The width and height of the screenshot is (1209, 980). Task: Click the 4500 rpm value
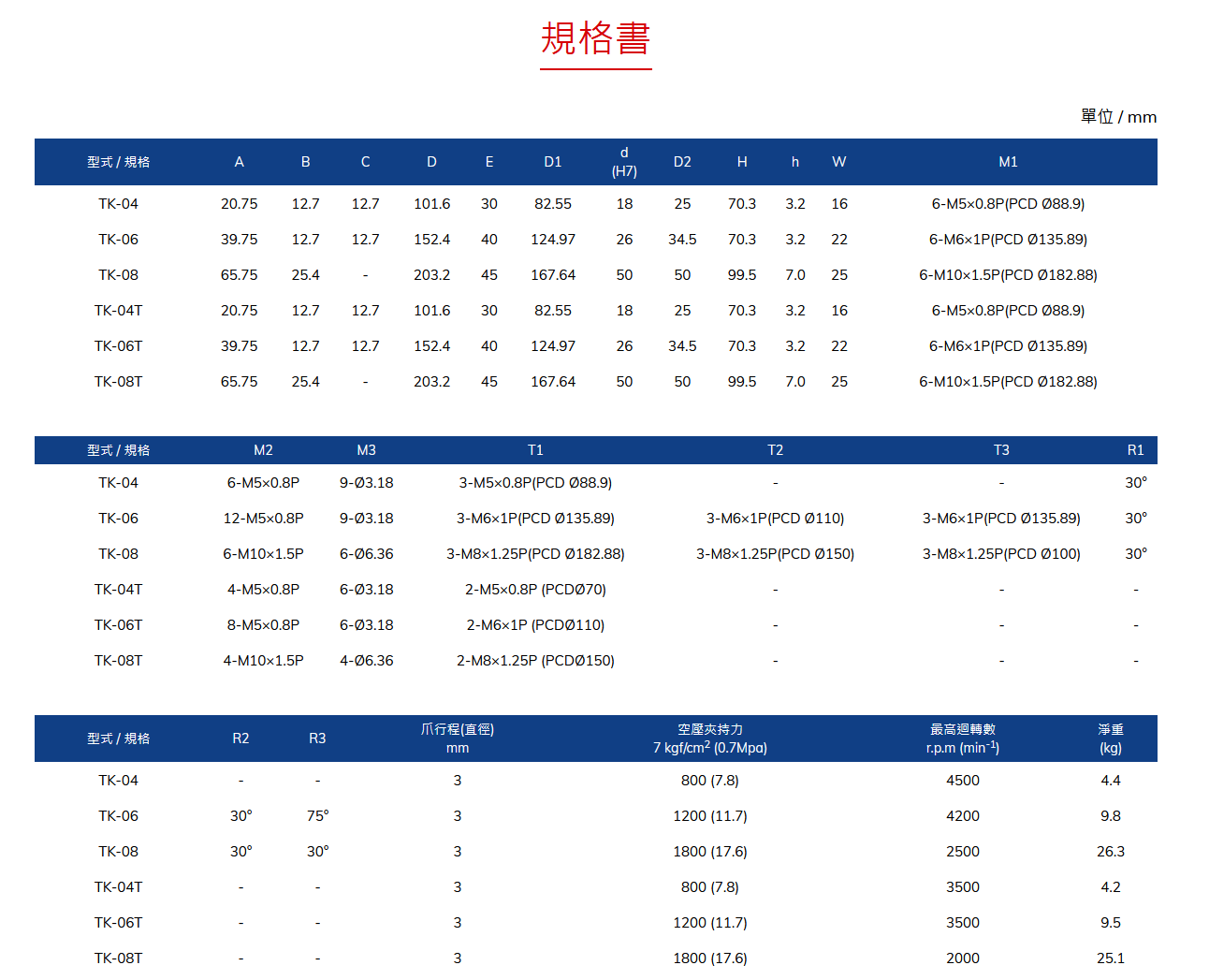point(963,781)
